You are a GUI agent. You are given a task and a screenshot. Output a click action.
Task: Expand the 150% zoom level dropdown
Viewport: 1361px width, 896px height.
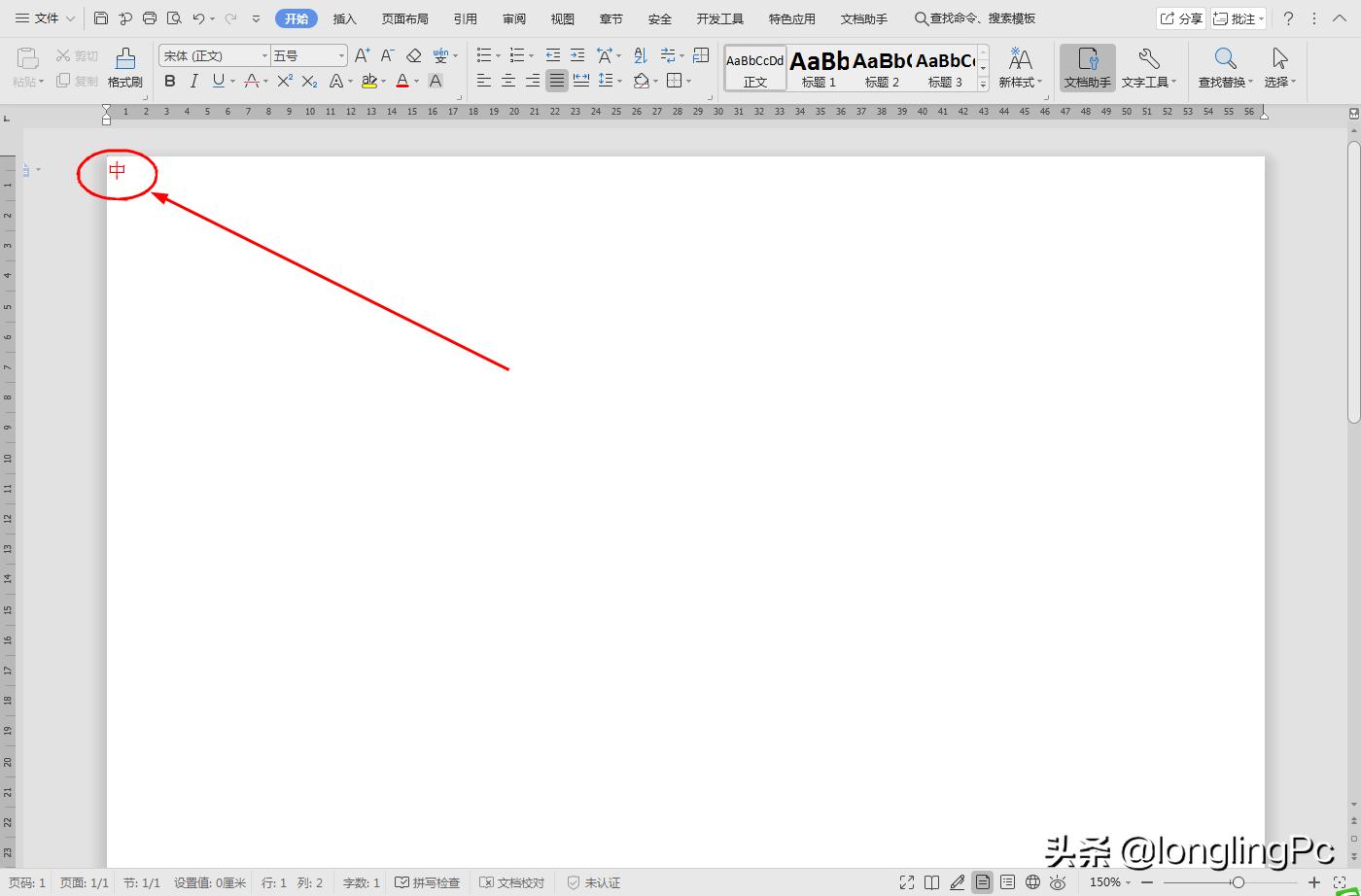tap(1109, 882)
